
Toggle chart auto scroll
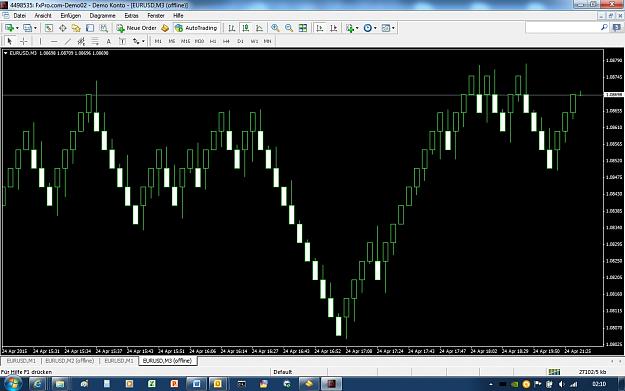tap(320, 28)
